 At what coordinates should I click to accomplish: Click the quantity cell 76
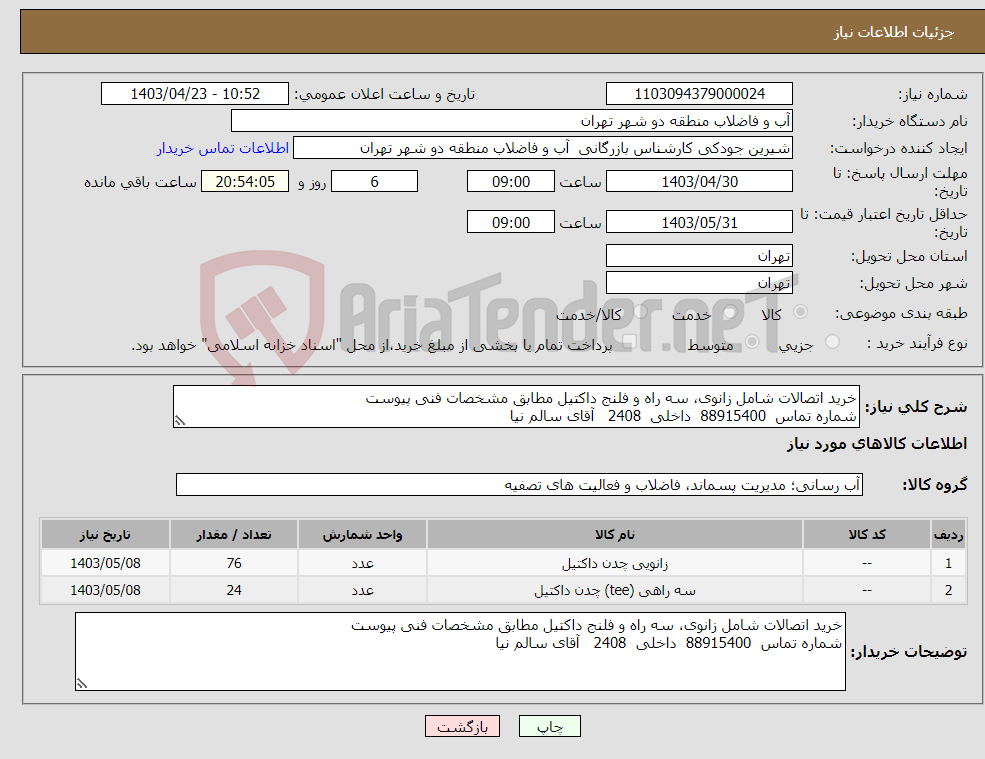[x=234, y=564]
